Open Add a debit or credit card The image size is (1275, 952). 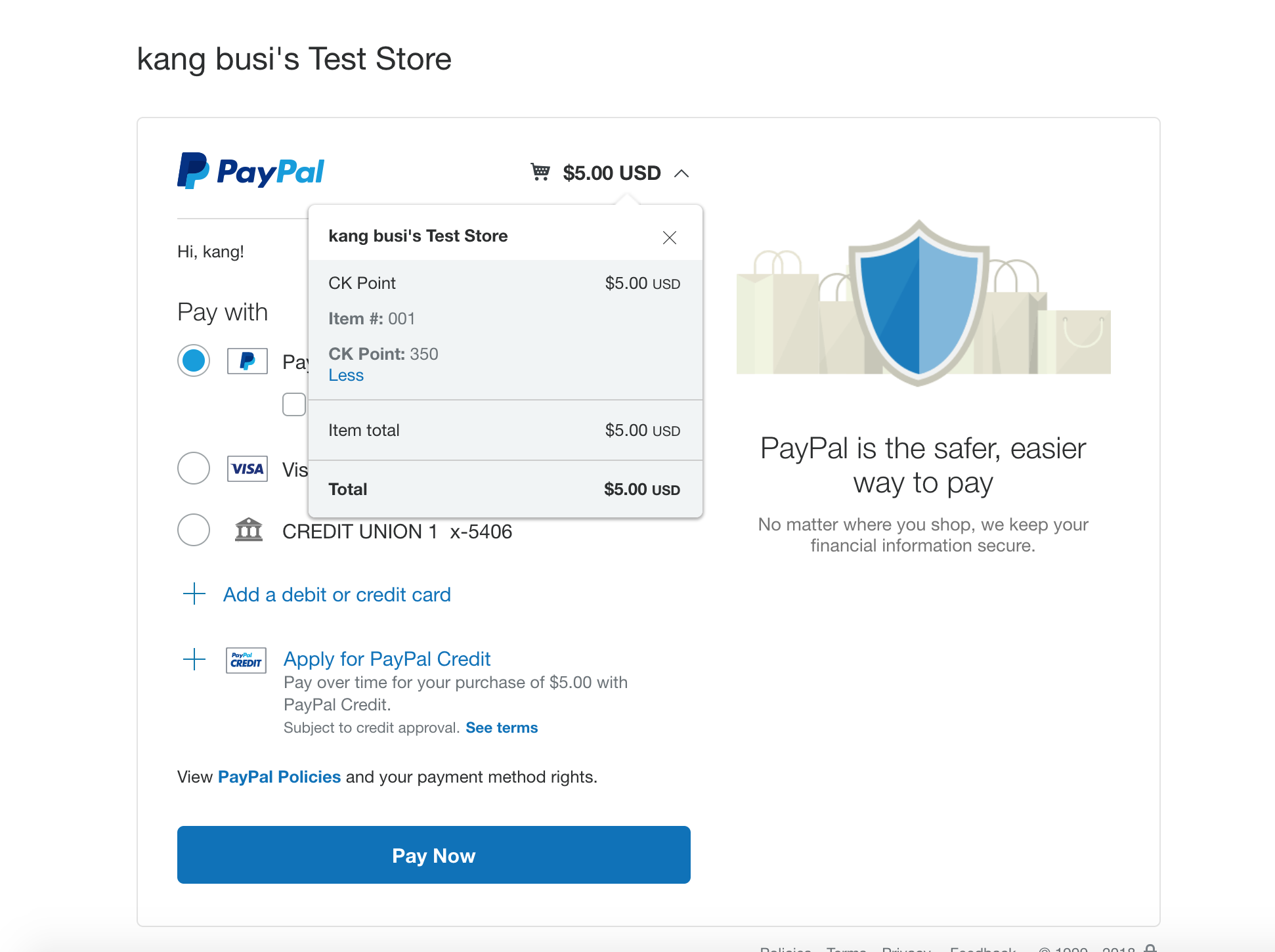[337, 595]
